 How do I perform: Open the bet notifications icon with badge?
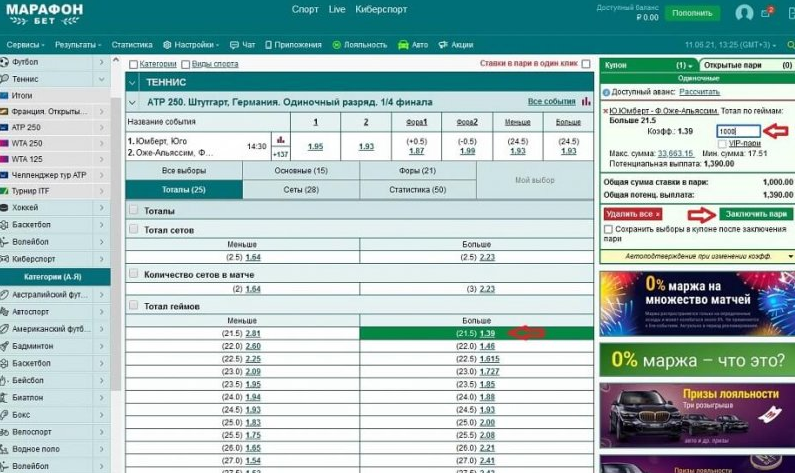[768, 13]
